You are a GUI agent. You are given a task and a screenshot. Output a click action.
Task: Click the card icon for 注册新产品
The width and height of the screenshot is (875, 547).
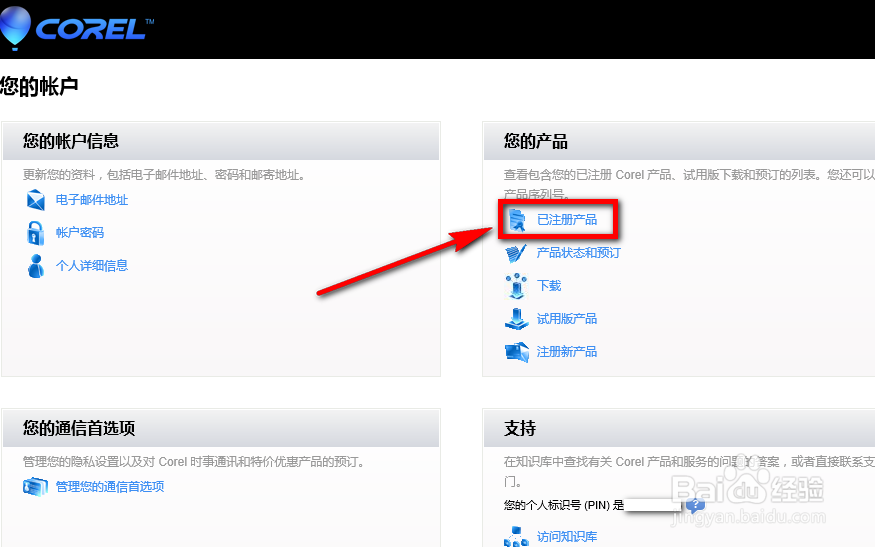[x=517, y=352]
